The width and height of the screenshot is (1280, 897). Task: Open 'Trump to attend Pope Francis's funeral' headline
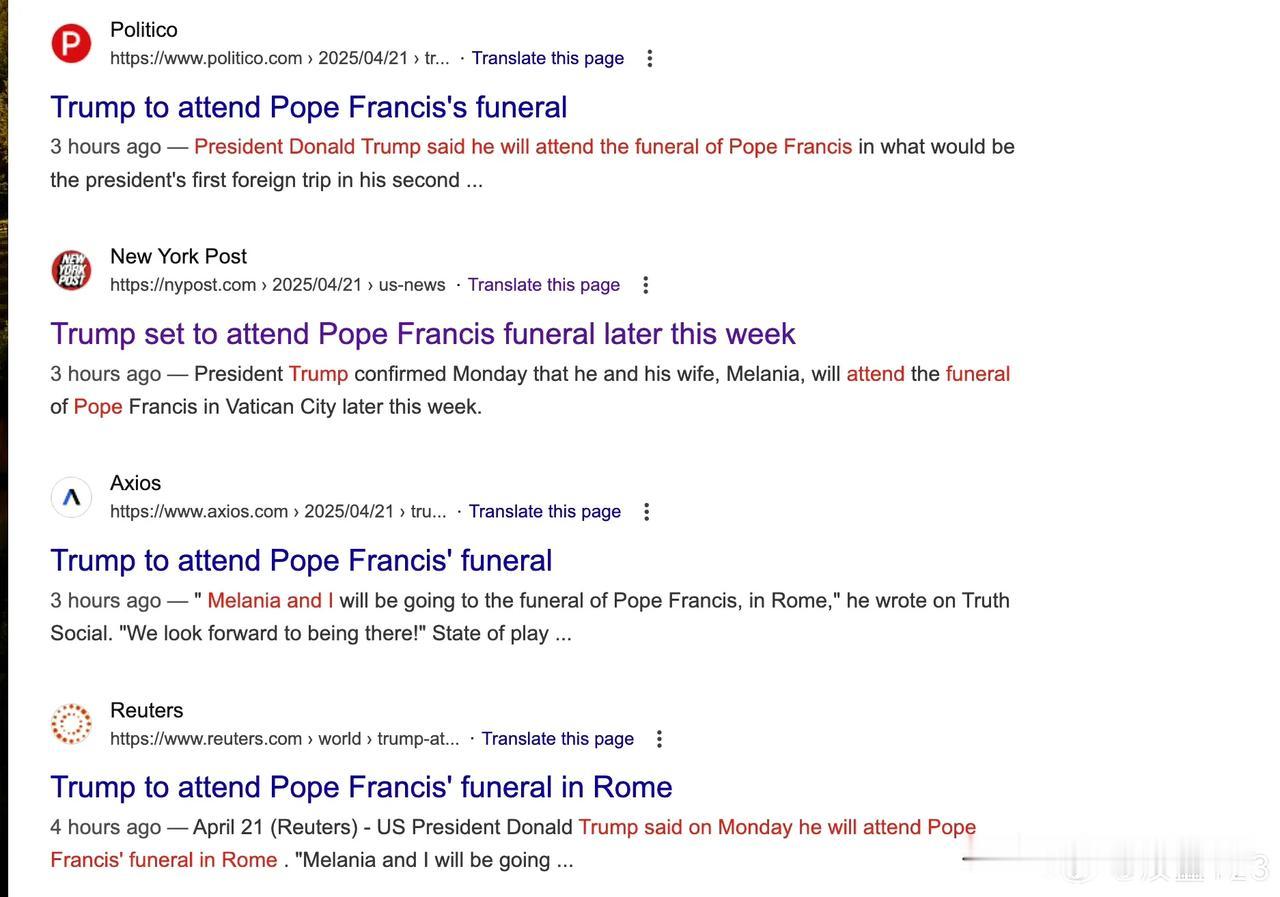coord(309,107)
